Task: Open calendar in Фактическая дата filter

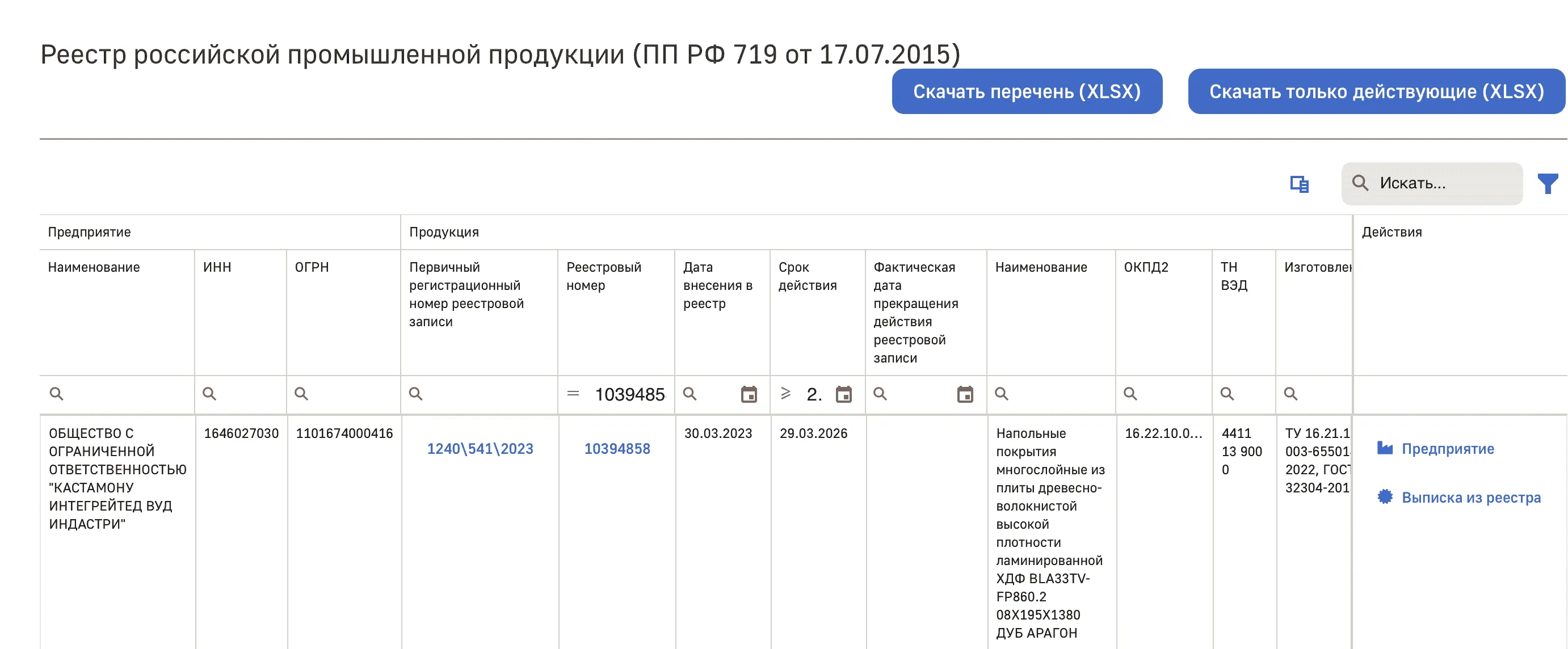Action: [965, 394]
